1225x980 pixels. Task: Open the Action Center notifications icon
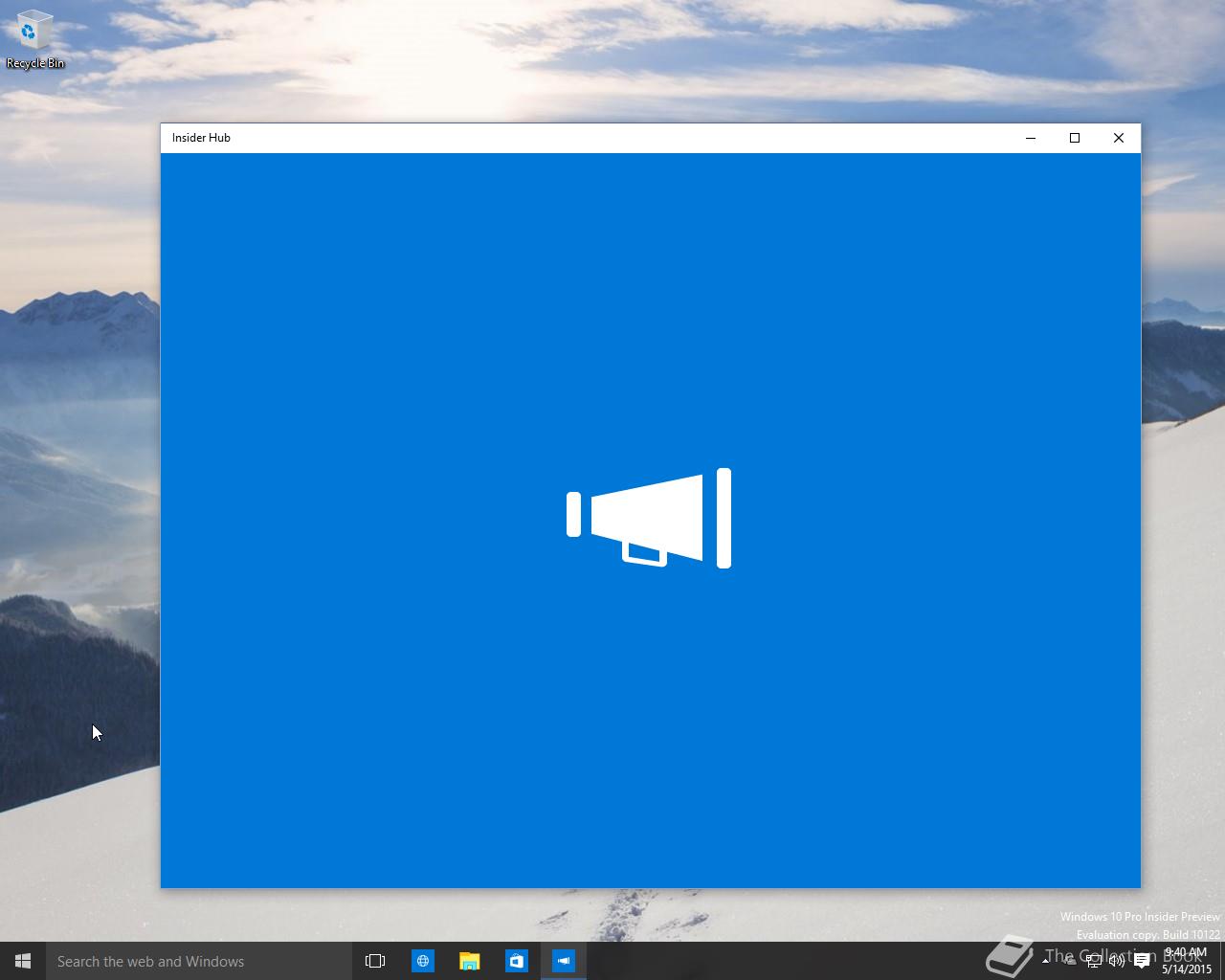pyautogui.click(x=1142, y=961)
